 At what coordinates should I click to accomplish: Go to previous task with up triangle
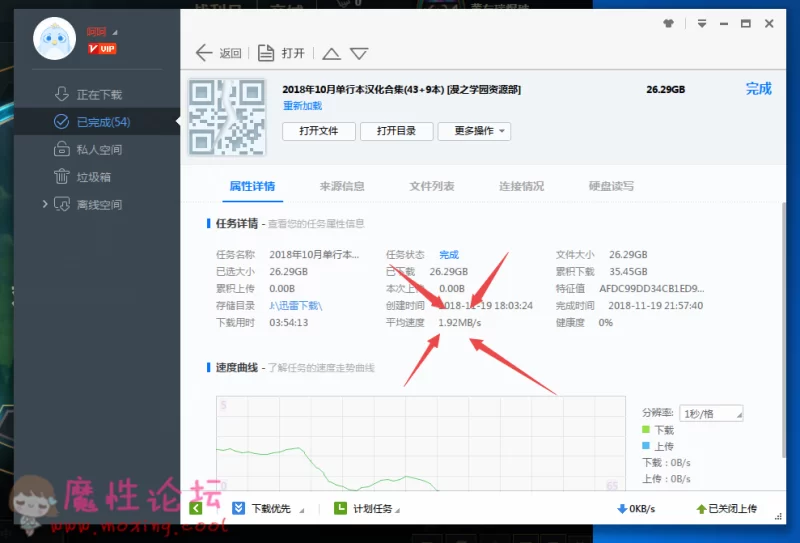coord(331,54)
